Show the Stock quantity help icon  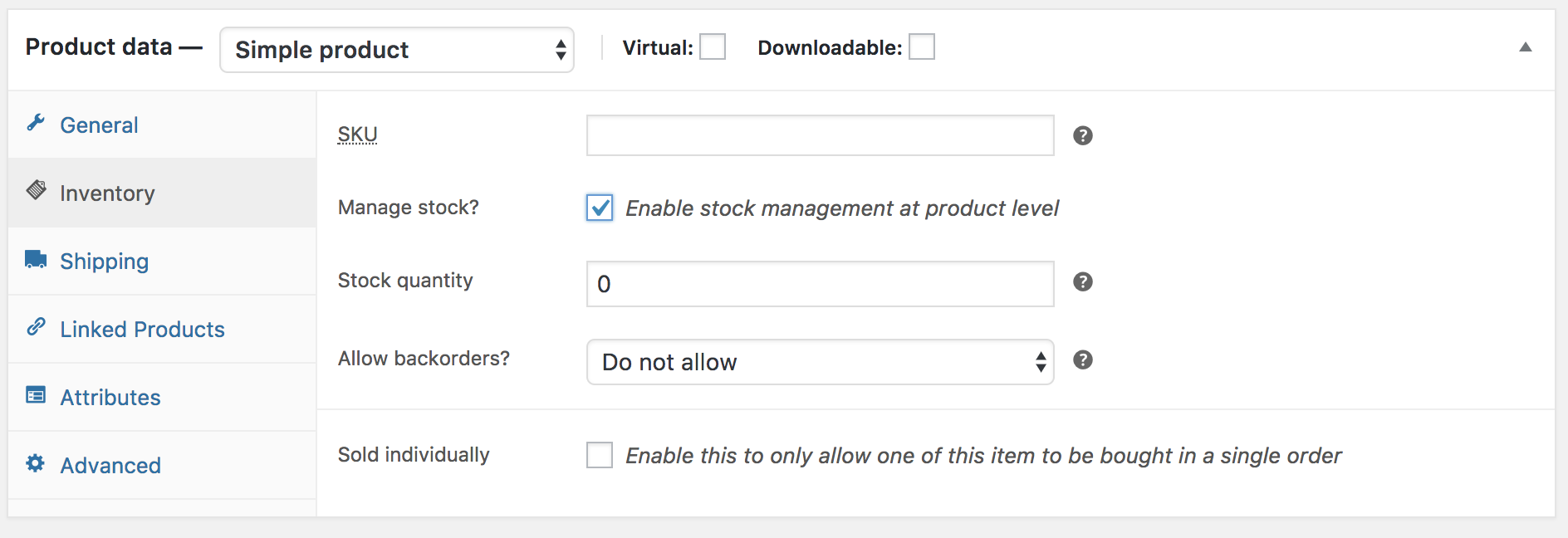[1082, 281]
